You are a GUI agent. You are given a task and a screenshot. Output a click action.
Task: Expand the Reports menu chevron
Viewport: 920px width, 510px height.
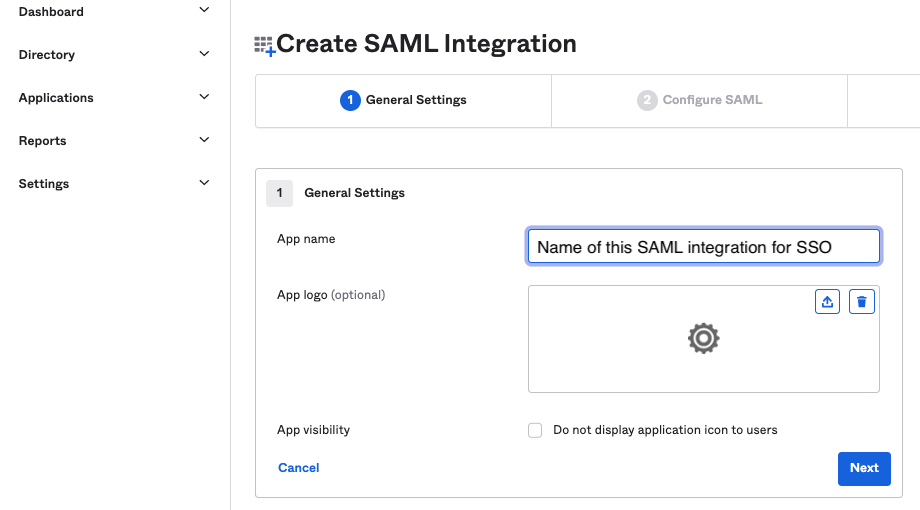click(x=204, y=140)
